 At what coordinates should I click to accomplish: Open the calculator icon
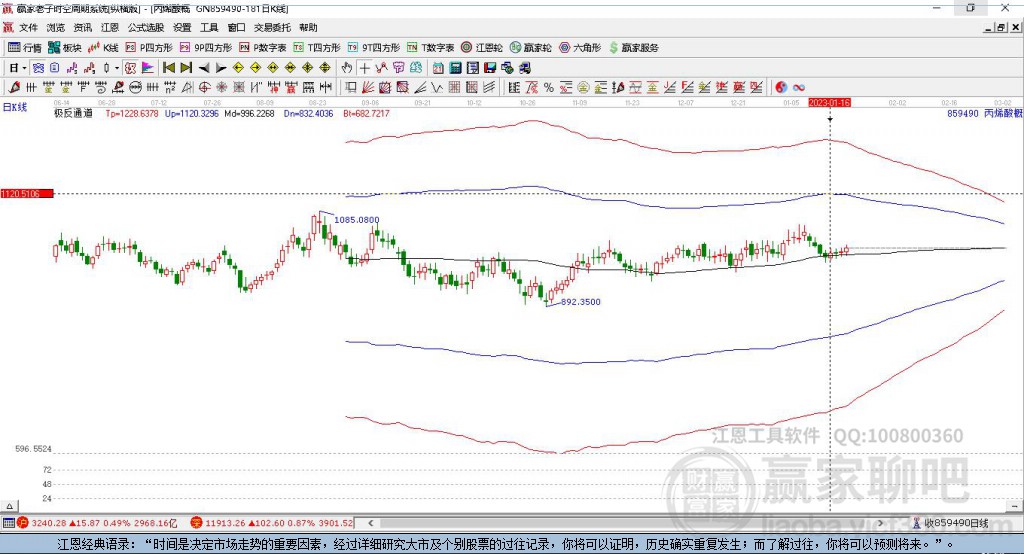(x=455, y=68)
